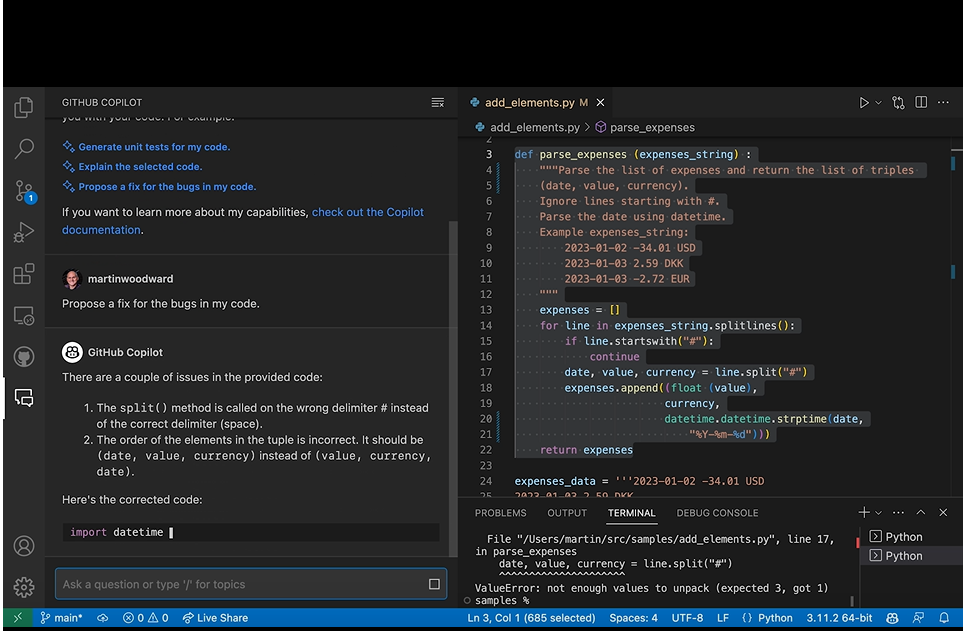Change encoding via UTF-8 status item
This screenshot has width=966, height=631.
coord(687,617)
